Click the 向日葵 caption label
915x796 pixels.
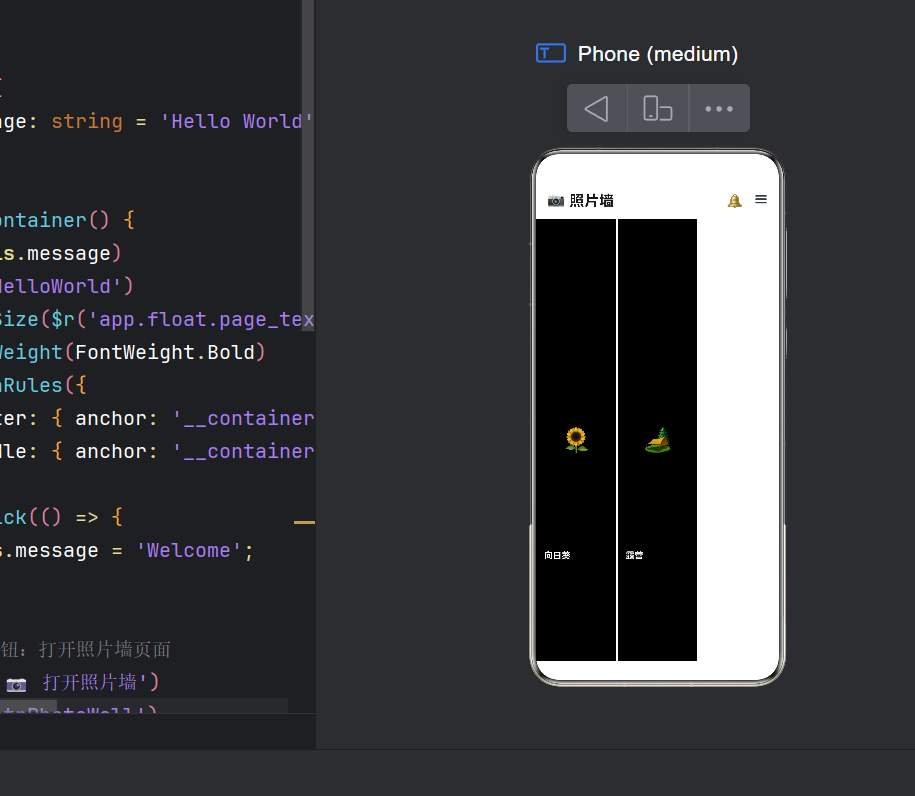tap(557, 555)
